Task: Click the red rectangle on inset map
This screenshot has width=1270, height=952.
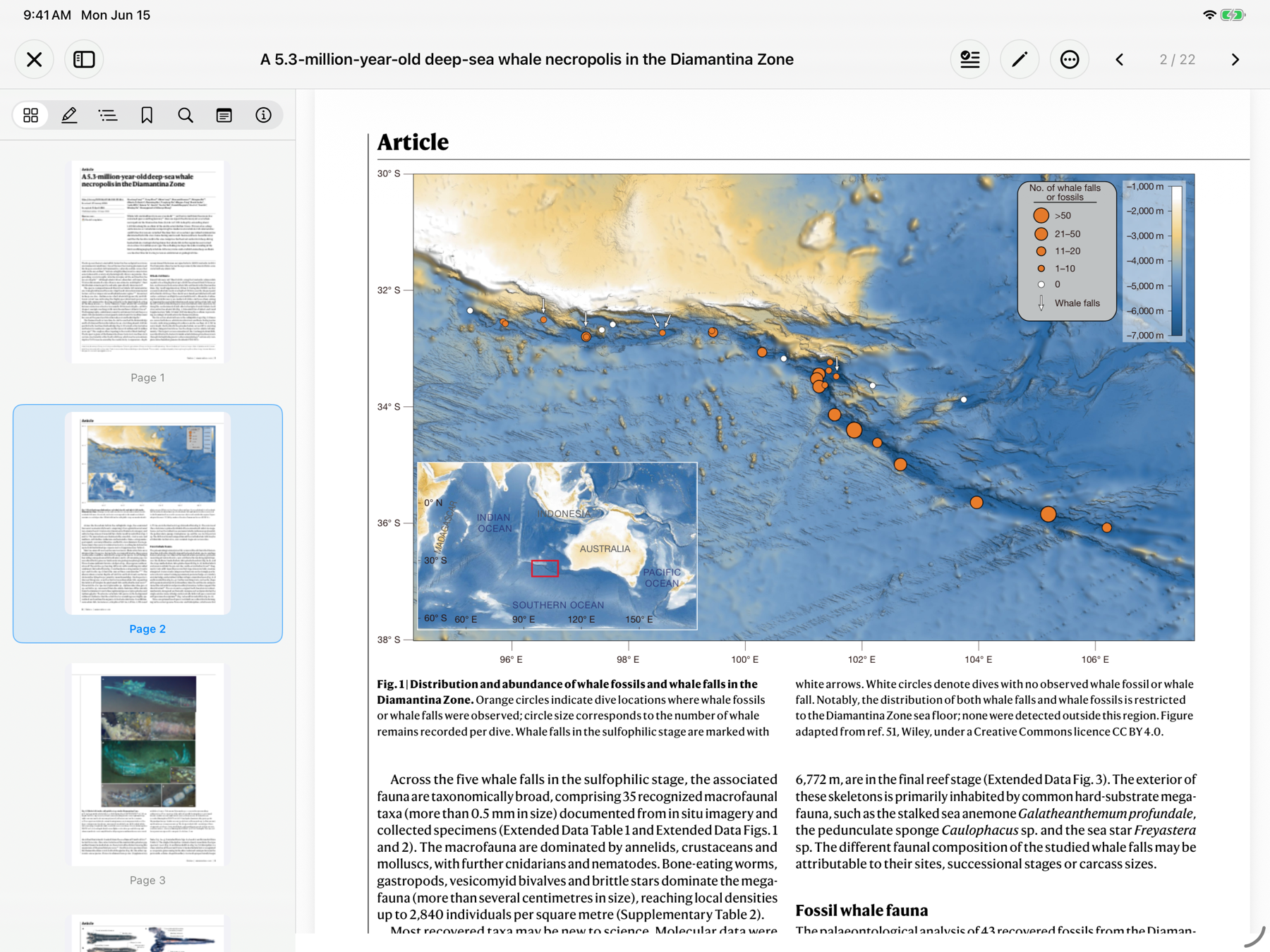Action: point(545,568)
